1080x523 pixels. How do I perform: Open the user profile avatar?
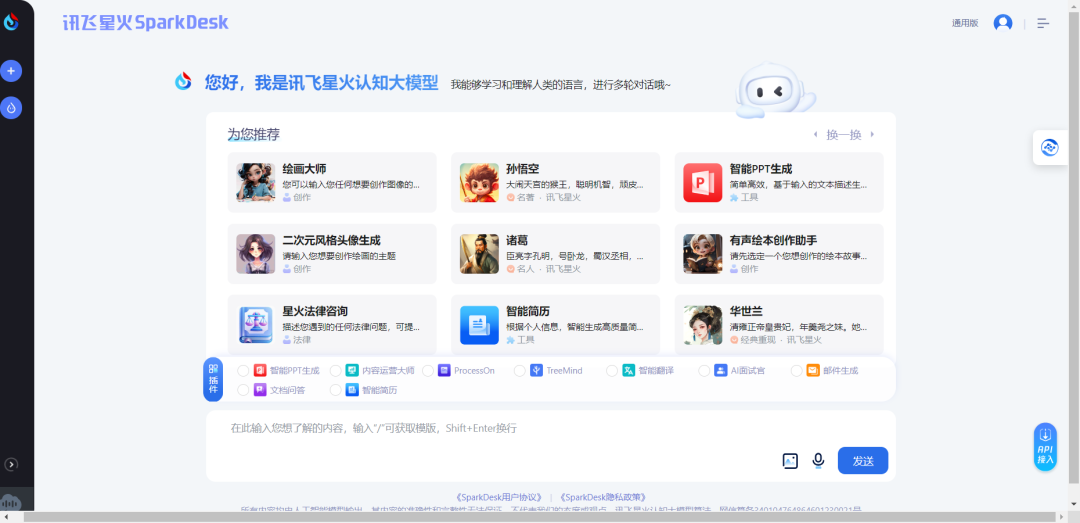1003,23
